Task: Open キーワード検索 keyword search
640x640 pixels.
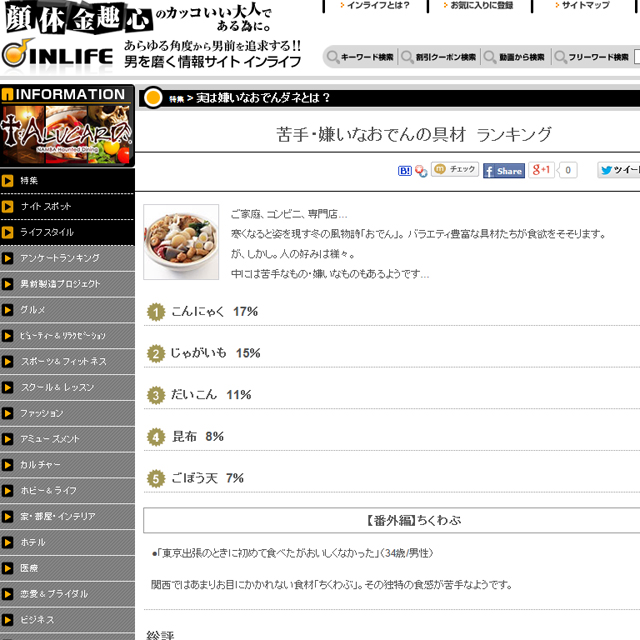Action: pos(360,57)
